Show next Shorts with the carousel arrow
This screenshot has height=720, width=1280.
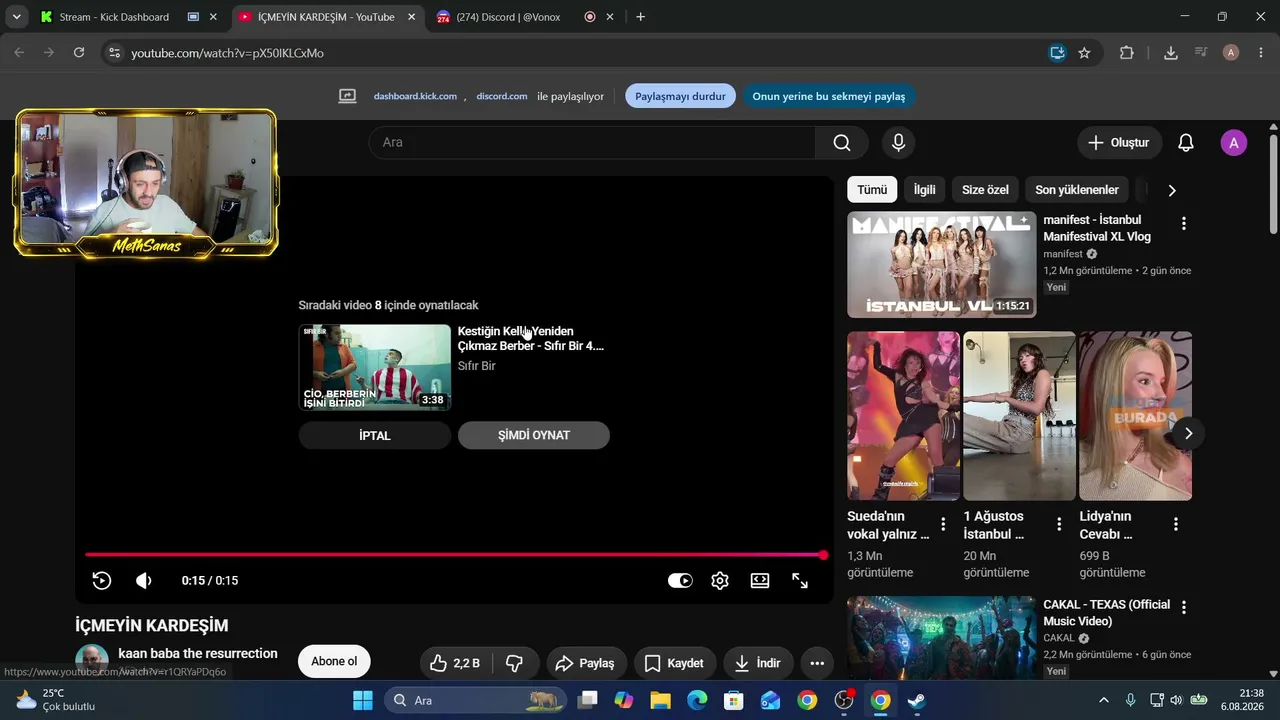1188,433
